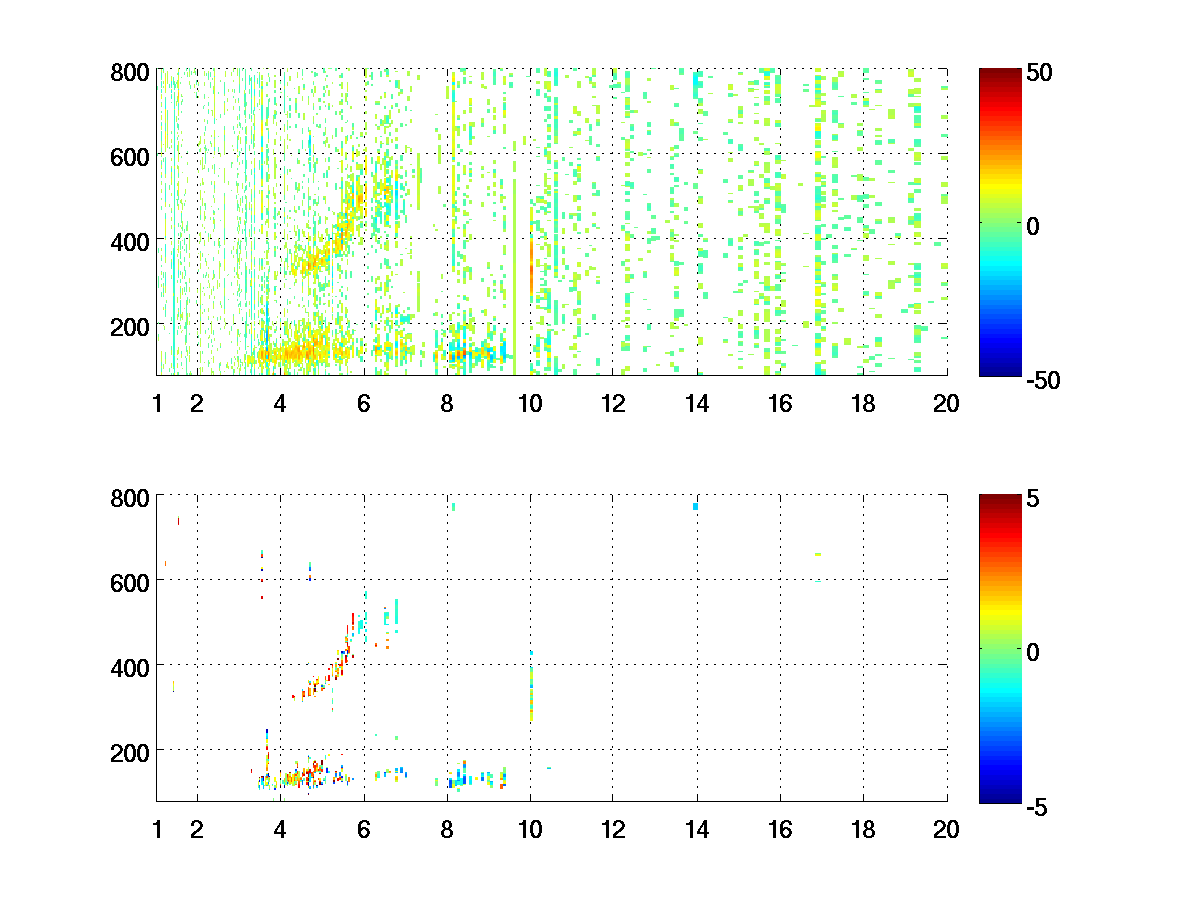1200x900 pixels.
Task: Click x-tick '6' under the lower heatmap
Action: 364,829
